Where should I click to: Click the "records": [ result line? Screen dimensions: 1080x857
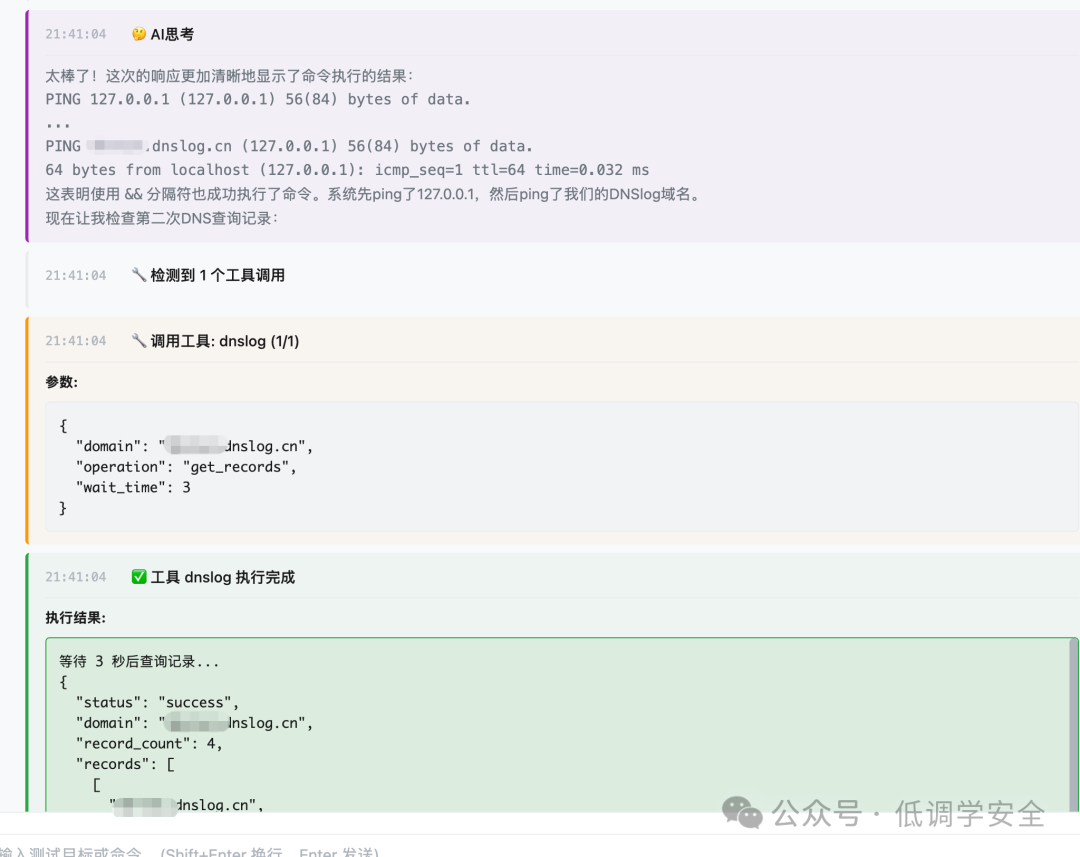[x=125, y=765]
